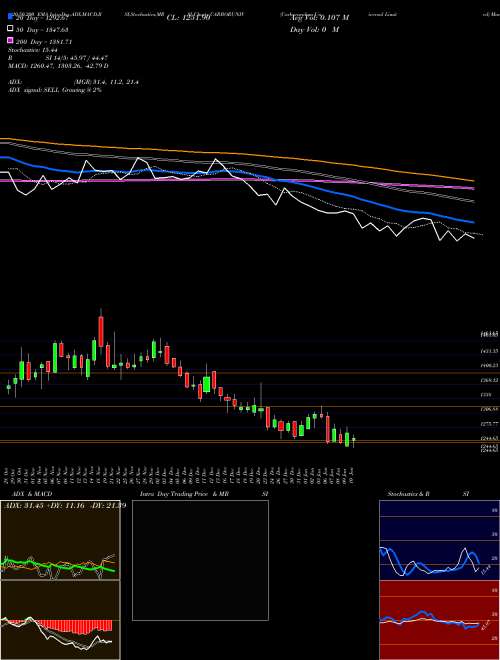This screenshot has width=500, height=660.
Task: Click the blue 20 Day legend swatch
Action: point(11,17)
